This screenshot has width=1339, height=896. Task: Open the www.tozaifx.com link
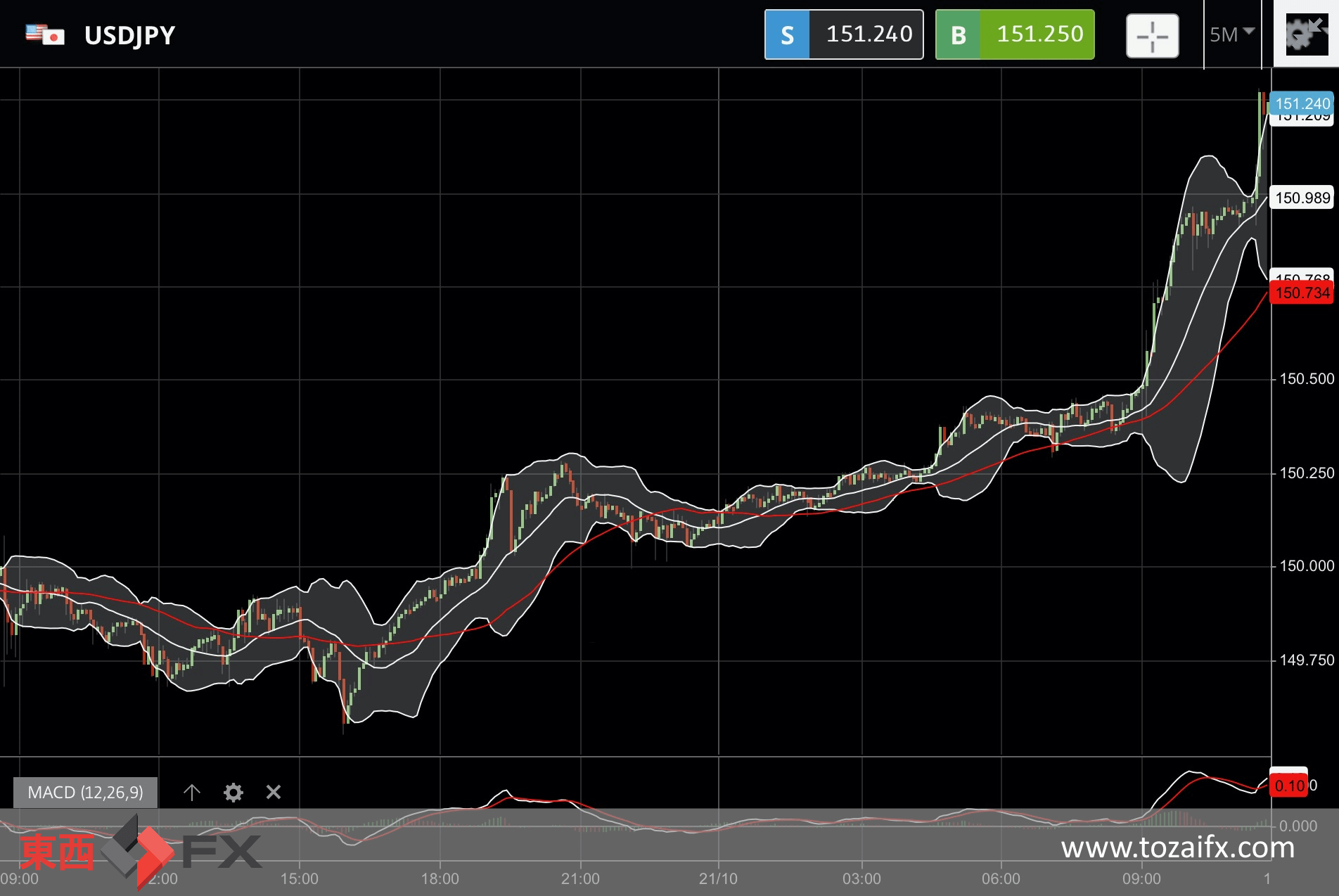pyautogui.click(x=1177, y=847)
